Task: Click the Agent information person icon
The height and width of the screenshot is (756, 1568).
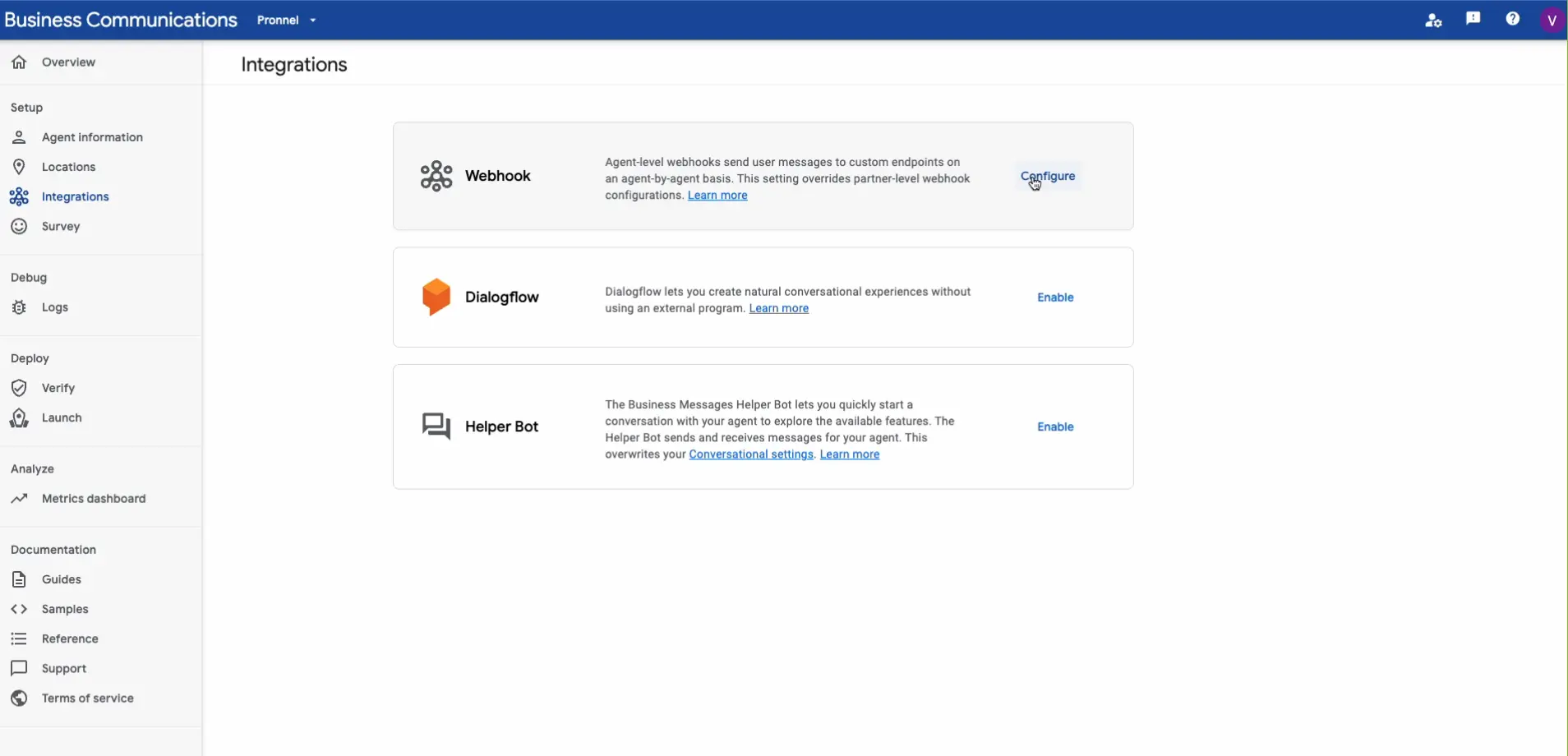Action: point(19,137)
